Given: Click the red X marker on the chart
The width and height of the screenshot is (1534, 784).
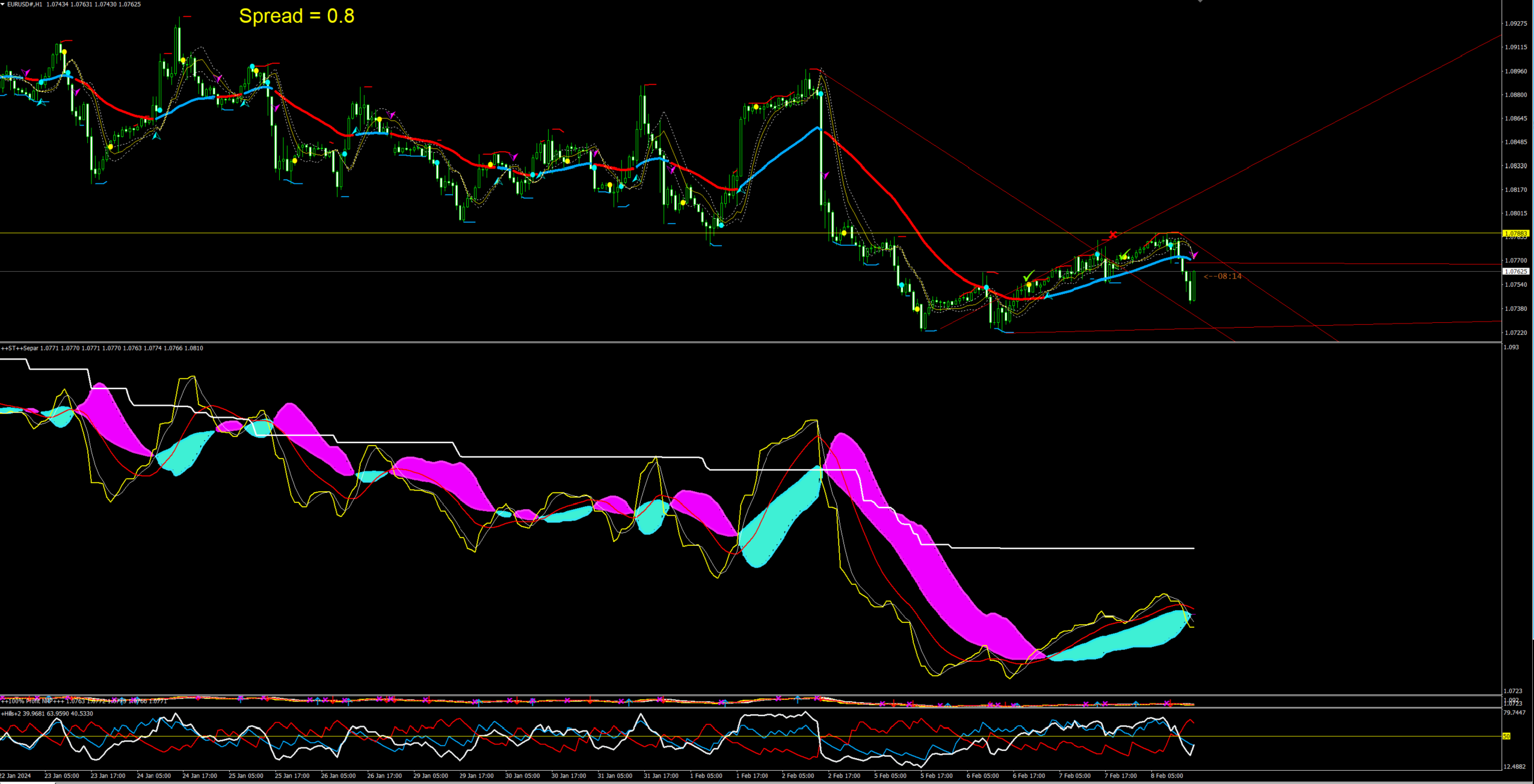Looking at the screenshot, I should pyautogui.click(x=1112, y=234).
